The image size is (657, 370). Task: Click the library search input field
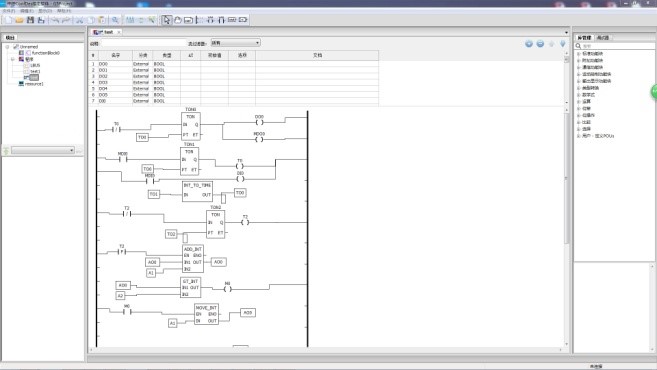coord(614,46)
